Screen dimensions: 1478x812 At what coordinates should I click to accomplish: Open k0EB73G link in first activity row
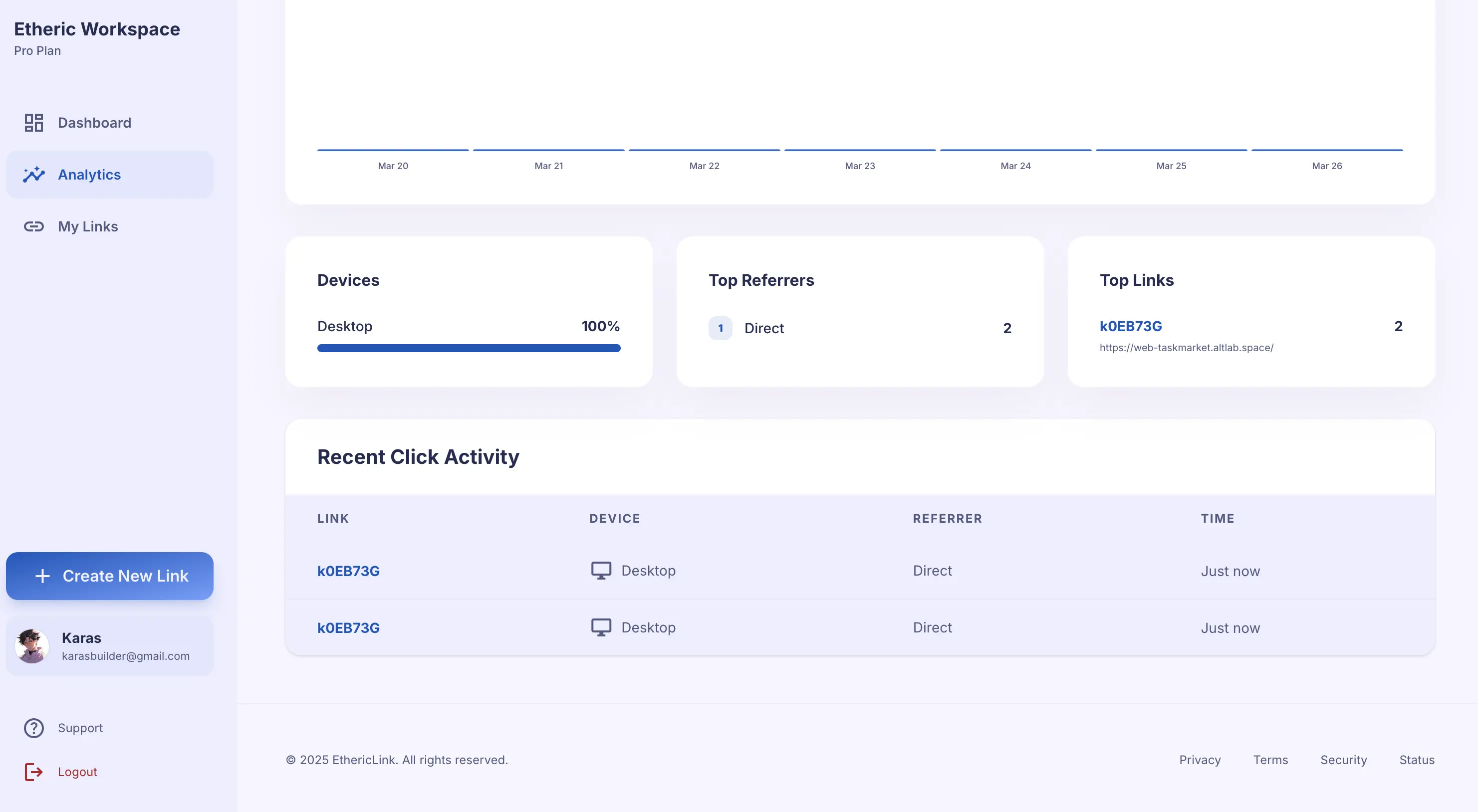[348, 571]
